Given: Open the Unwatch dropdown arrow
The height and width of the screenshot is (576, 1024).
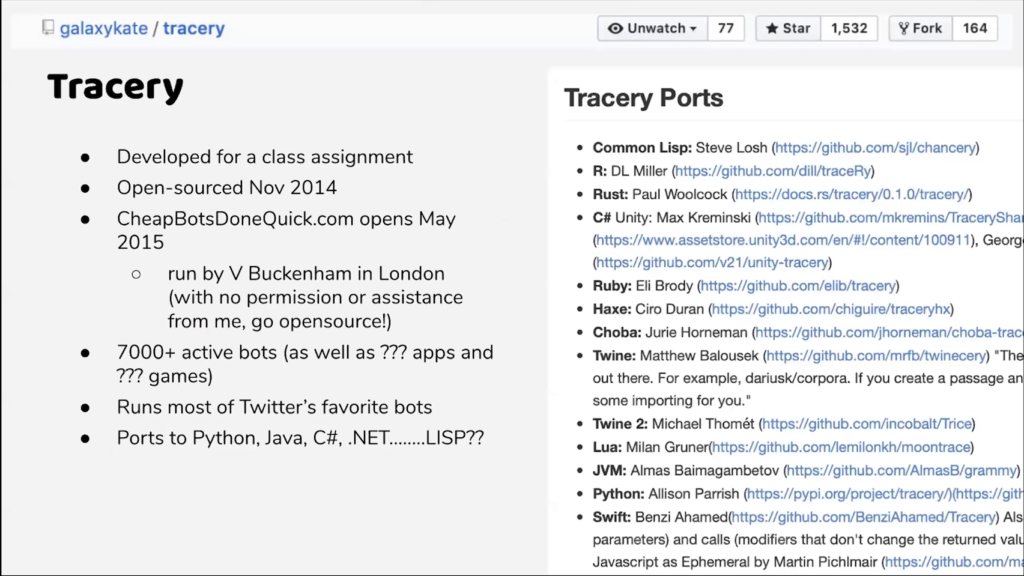Looking at the screenshot, I should tap(694, 29).
